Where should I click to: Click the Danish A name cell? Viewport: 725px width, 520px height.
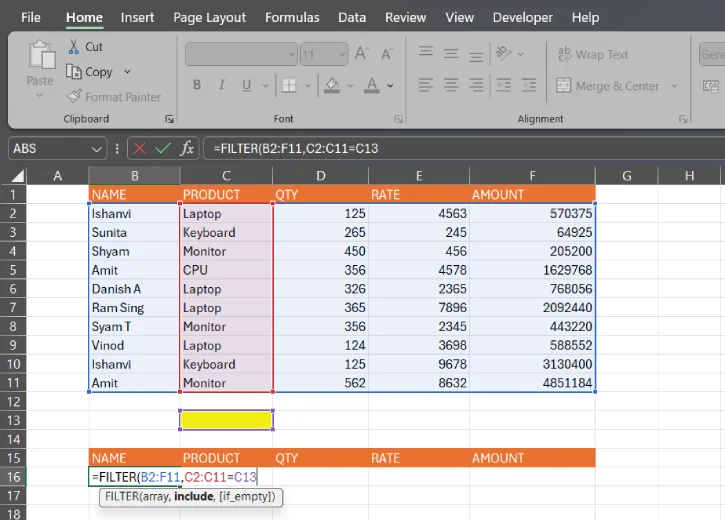[x=135, y=289]
